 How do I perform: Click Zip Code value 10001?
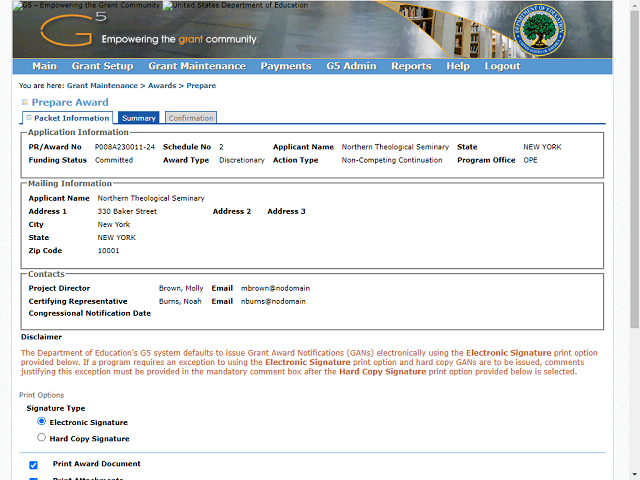coord(109,251)
